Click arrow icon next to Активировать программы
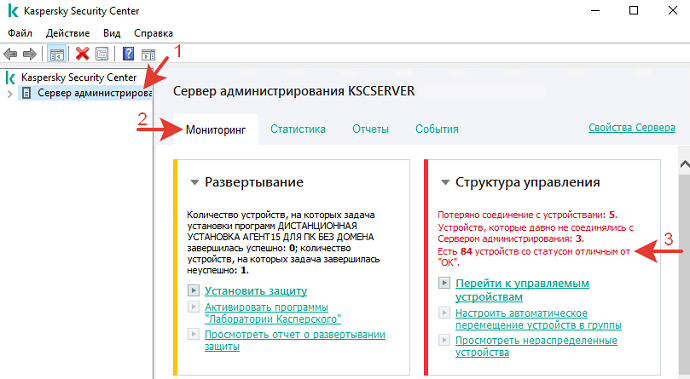This screenshot has height=379, width=690. [x=193, y=306]
